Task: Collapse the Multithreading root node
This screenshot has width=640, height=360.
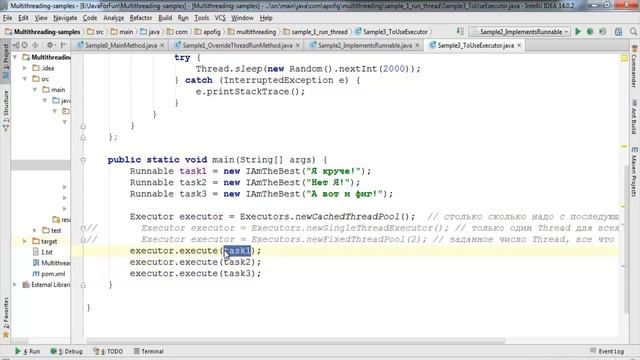Action: click(x=15, y=57)
